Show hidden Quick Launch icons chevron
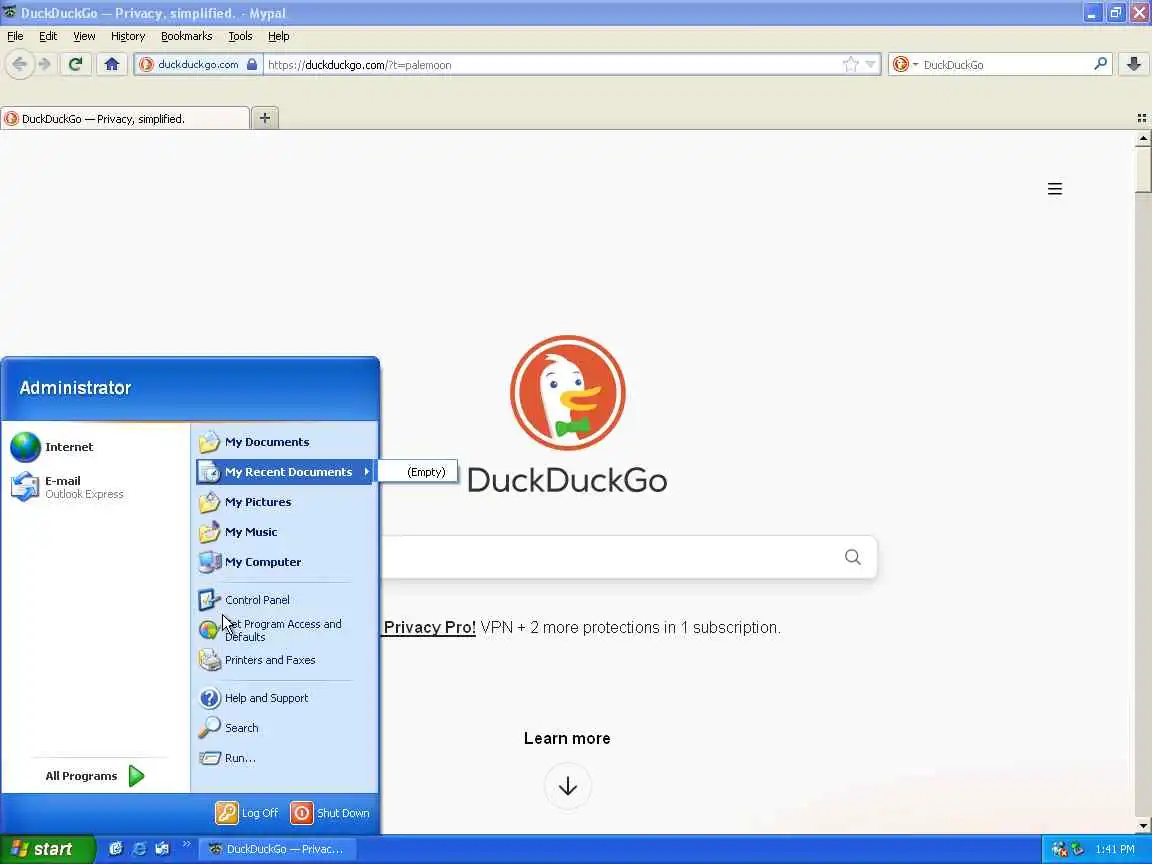The image size is (1152, 864). pyautogui.click(x=186, y=844)
